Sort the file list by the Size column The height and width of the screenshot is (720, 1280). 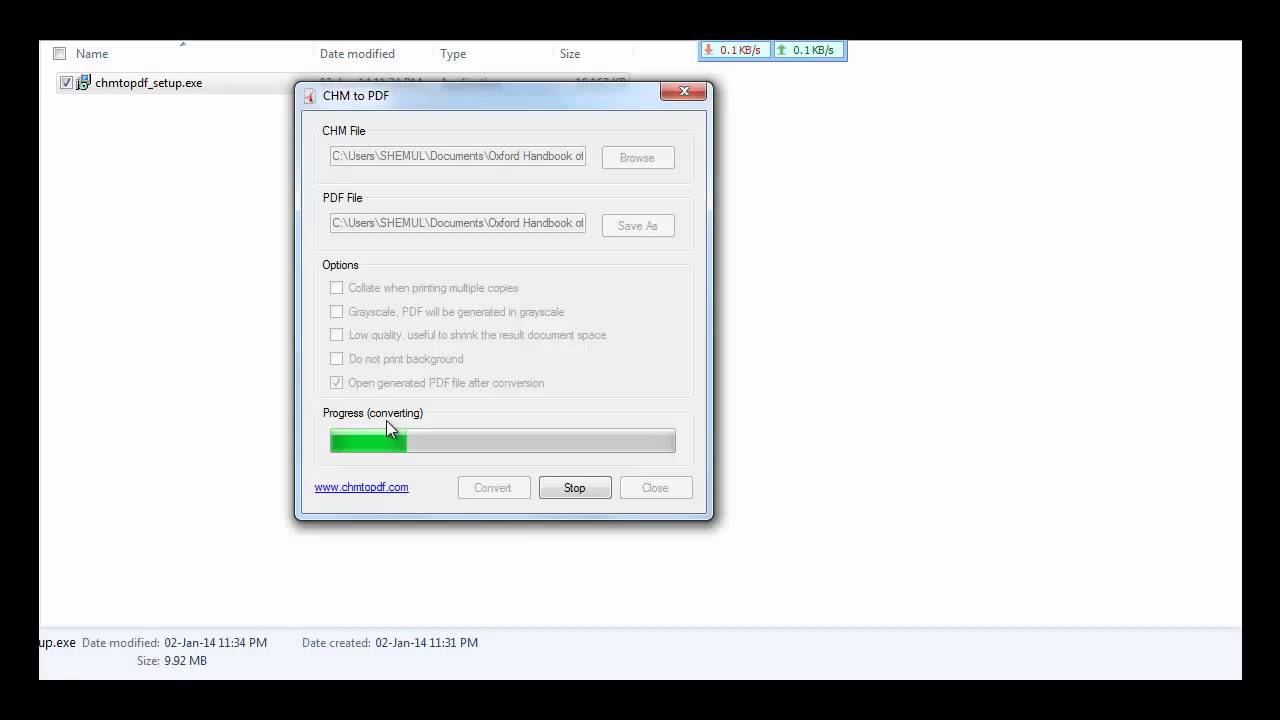tap(570, 54)
